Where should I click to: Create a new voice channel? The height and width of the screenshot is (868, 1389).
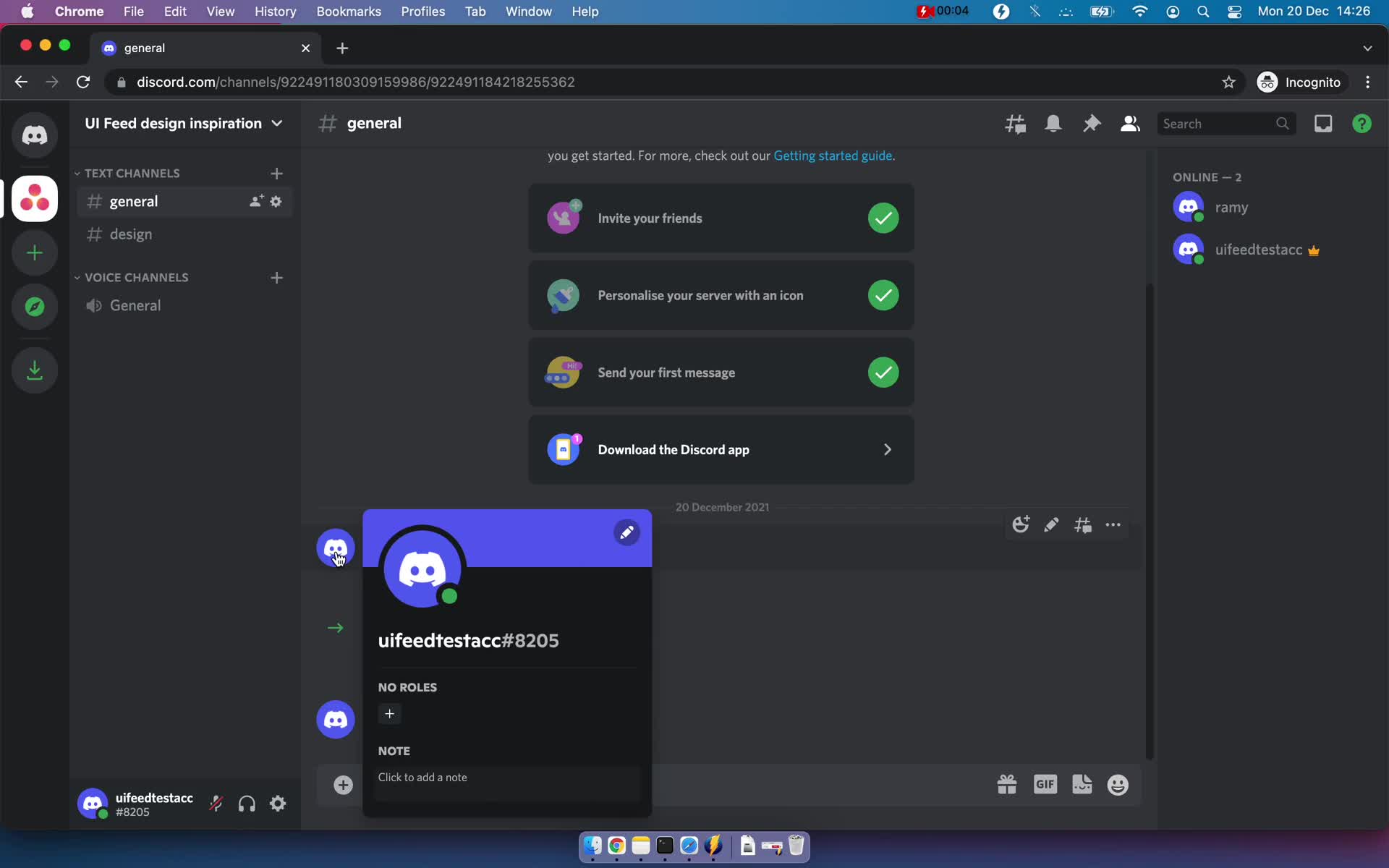[276, 278]
